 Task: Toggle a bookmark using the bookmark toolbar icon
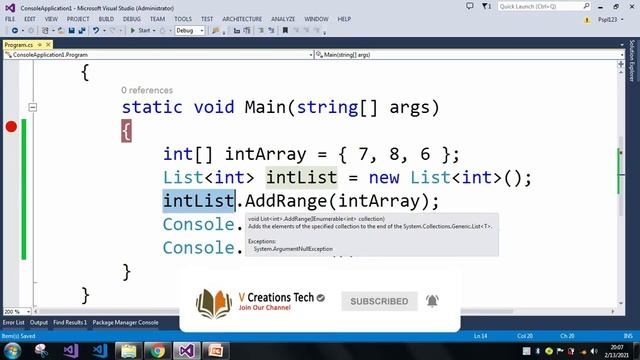coord(285,31)
